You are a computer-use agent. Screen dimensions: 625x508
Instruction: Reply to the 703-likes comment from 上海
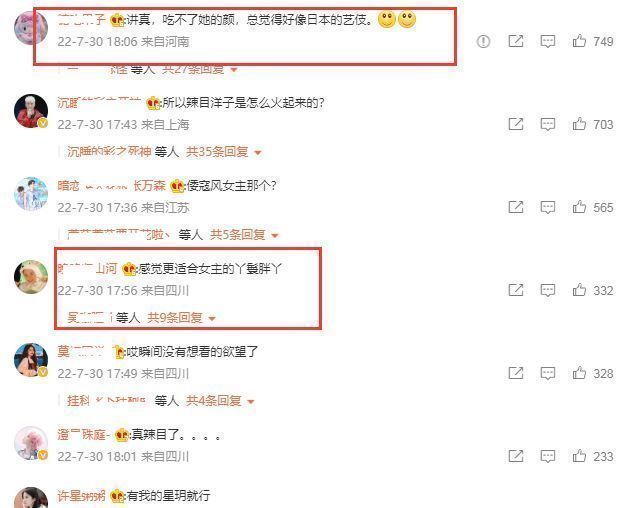[x=548, y=124]
